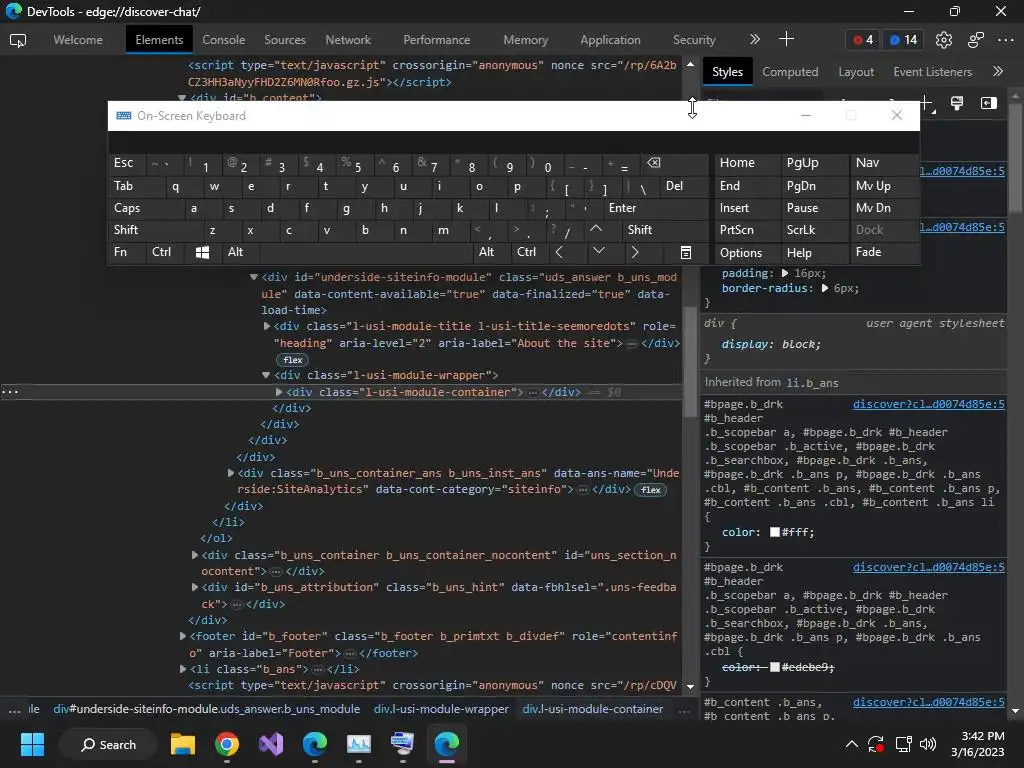This screenshot has width=1024, height=768.
Task: Click taskbar Search box
Action: click(108, 744)
